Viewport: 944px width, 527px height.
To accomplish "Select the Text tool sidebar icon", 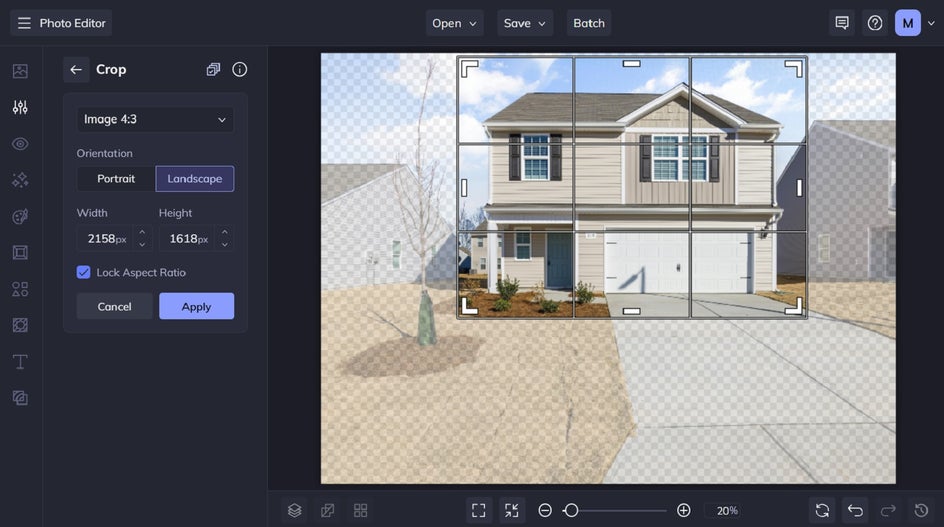I will (x=20, y=361).
